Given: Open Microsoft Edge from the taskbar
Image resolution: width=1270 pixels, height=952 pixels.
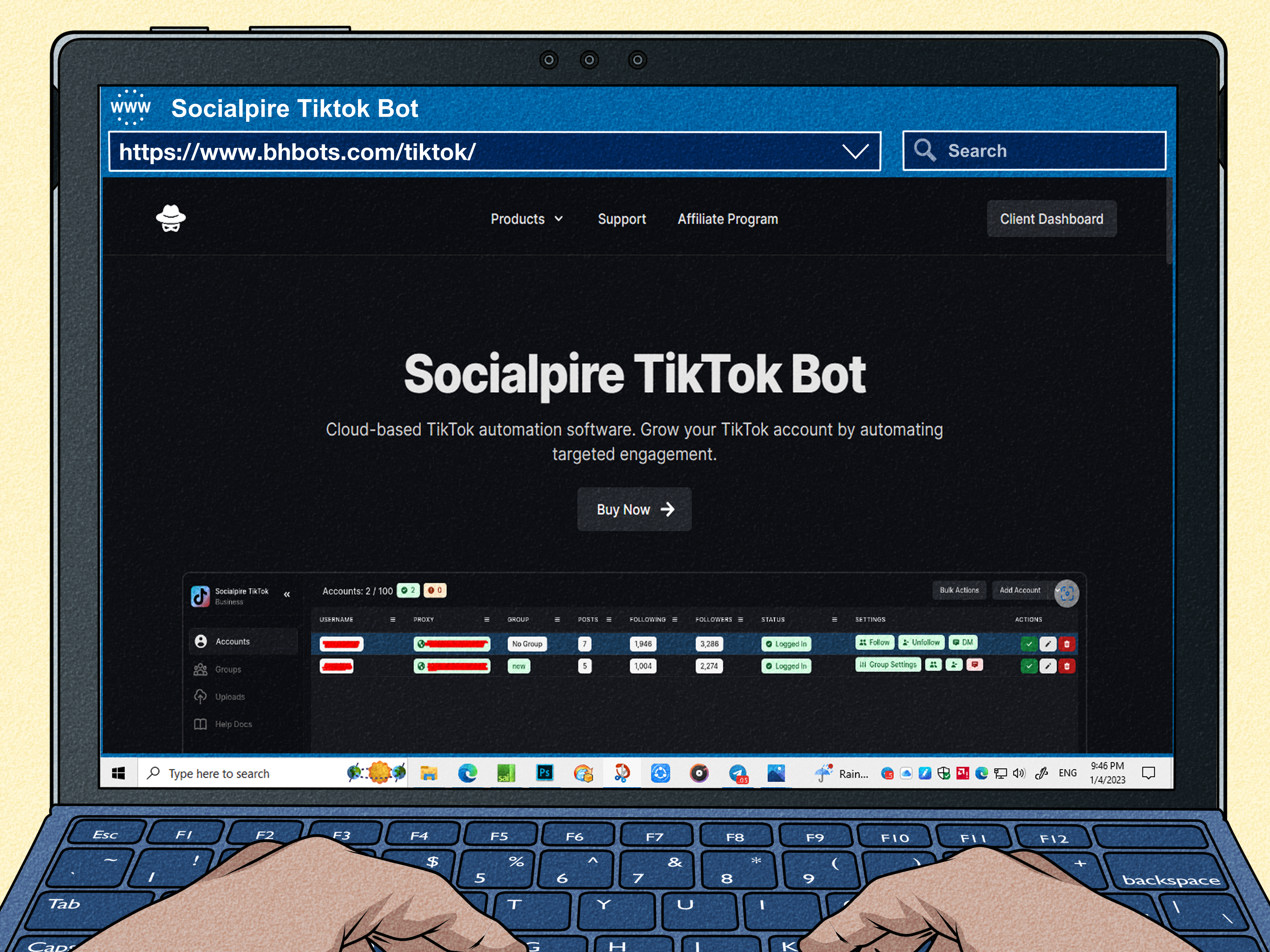Looking at the screenshot, I should click(x=468, y=773).
